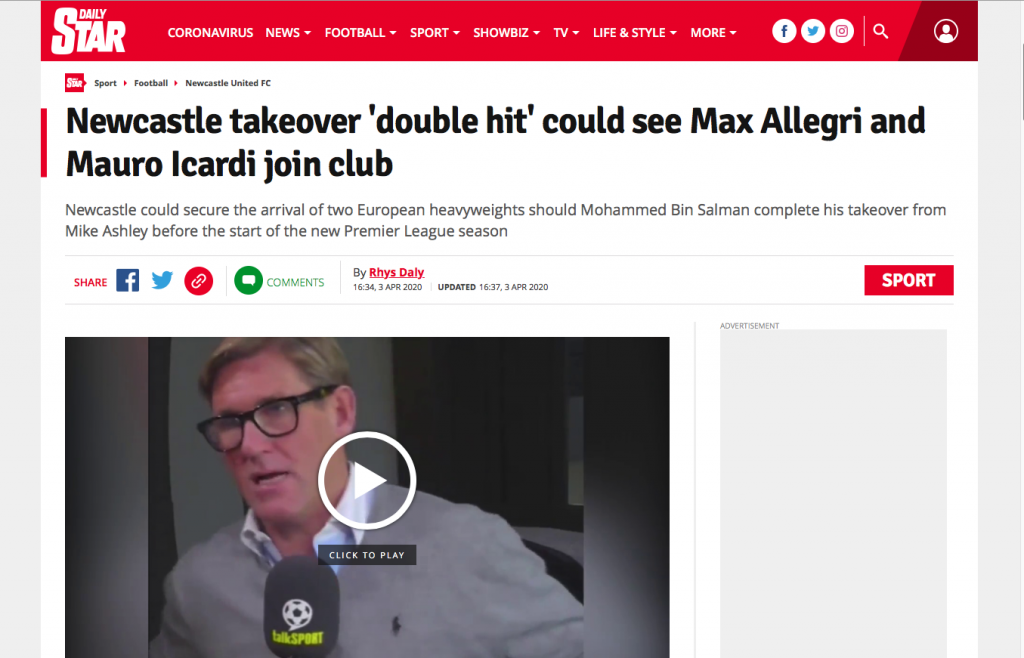The image size is (1024, 658).
Task: Open the Coronavirus menu item
Action: [210, 33]
